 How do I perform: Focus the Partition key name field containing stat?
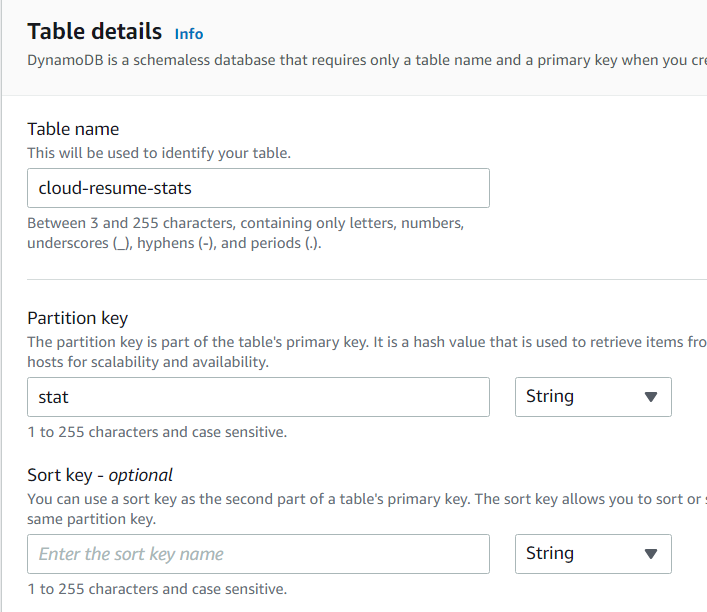coord(258,397)
